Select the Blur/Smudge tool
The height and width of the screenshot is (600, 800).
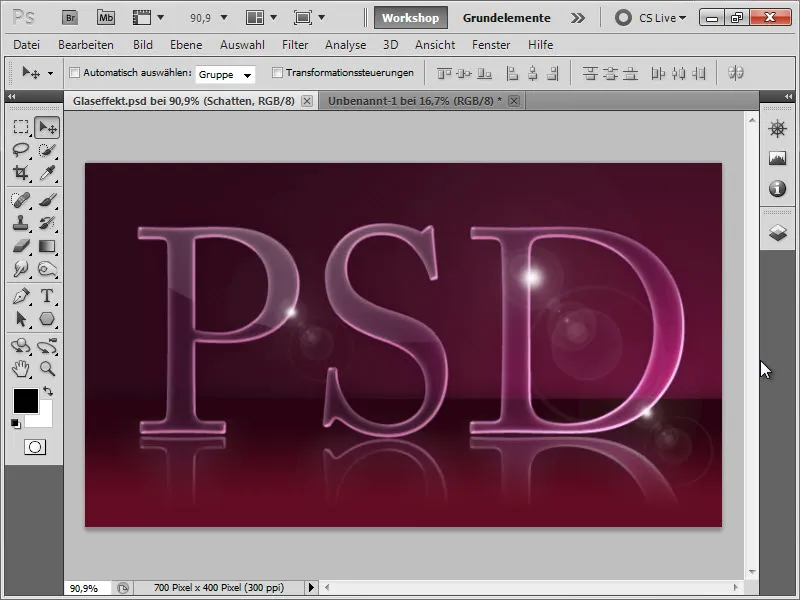21,269
